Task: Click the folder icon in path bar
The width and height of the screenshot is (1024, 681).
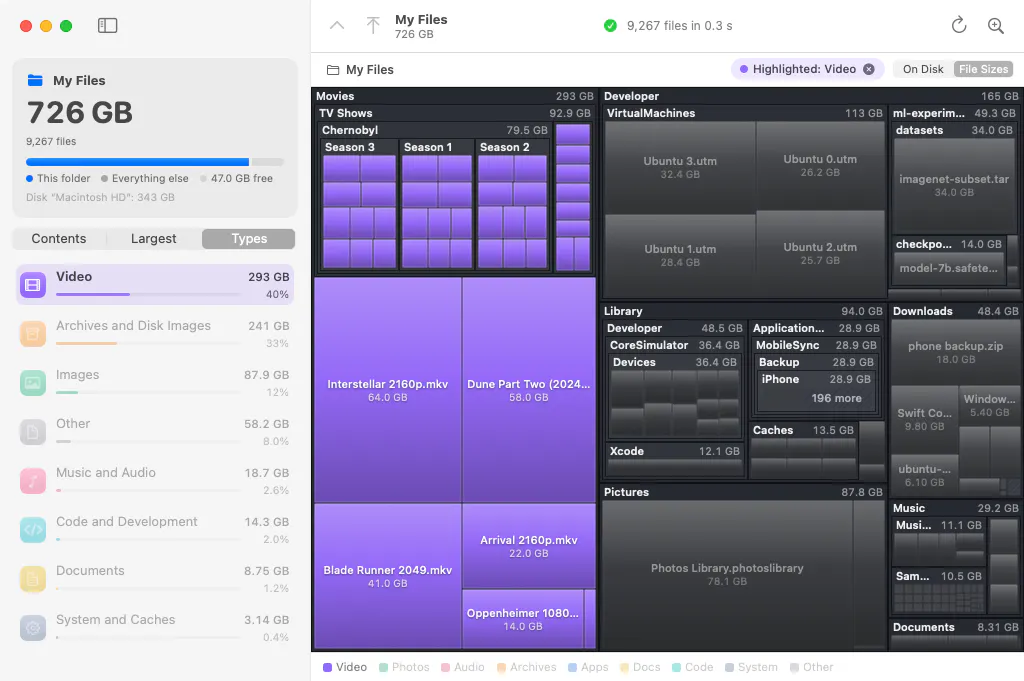Action: tap(333, 70)
